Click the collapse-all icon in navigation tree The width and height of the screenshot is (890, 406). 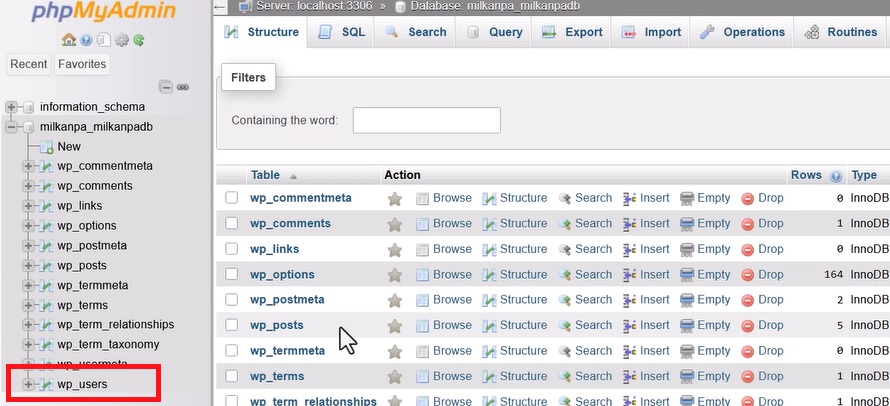pos(166,87)
